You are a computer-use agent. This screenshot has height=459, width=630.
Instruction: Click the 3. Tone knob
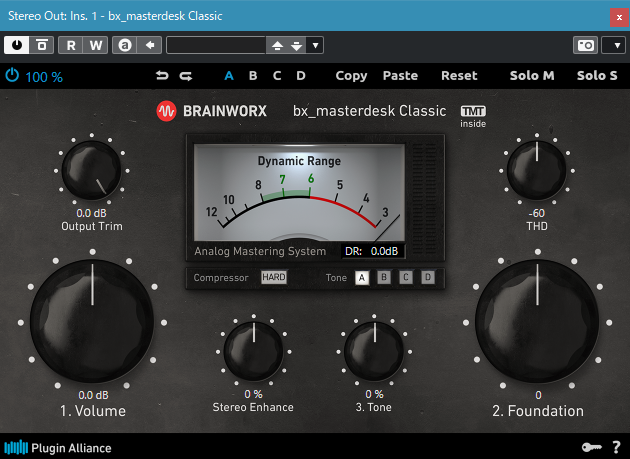(374, 351)
